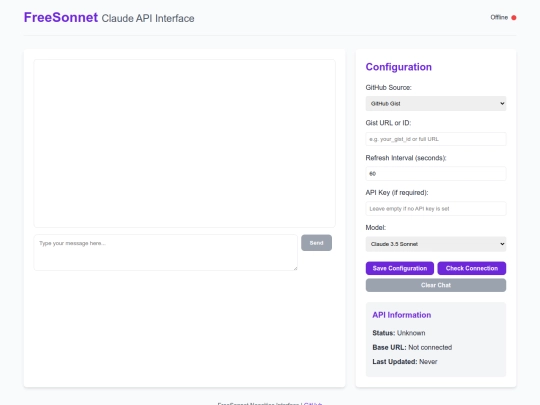Click the Offline status label
Screen dimensions: 540x405
[499, 17]
